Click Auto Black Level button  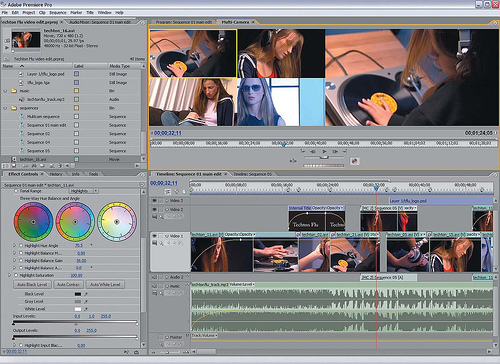[32, 285]
